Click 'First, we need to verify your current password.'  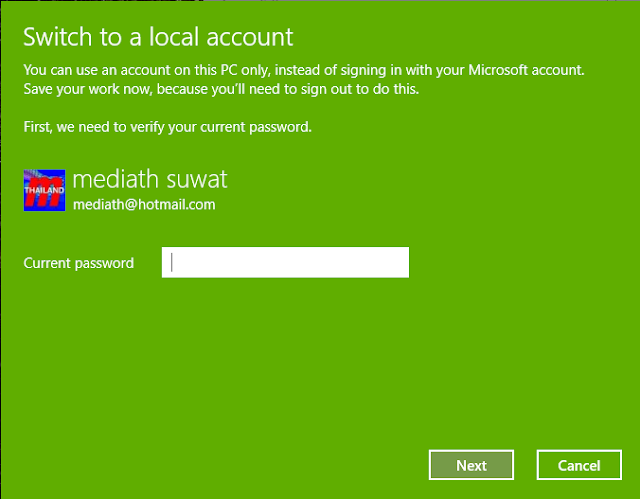click(x=167, y=127)
